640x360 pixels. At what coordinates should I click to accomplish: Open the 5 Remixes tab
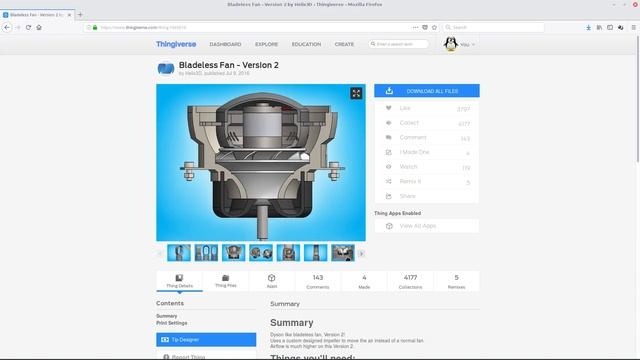pos(456,281)
